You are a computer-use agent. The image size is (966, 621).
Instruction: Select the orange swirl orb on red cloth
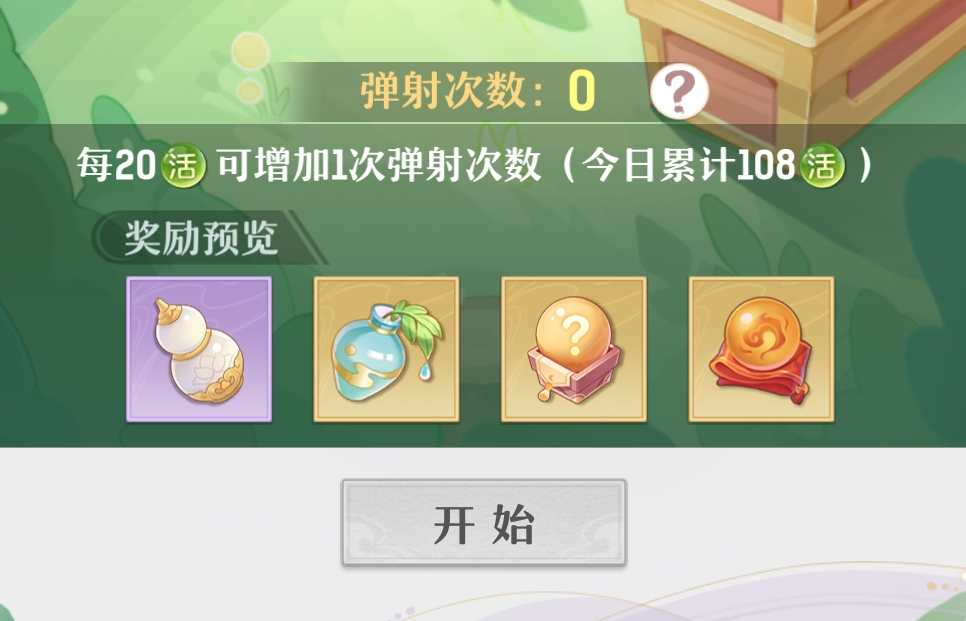tap(761, 349)
